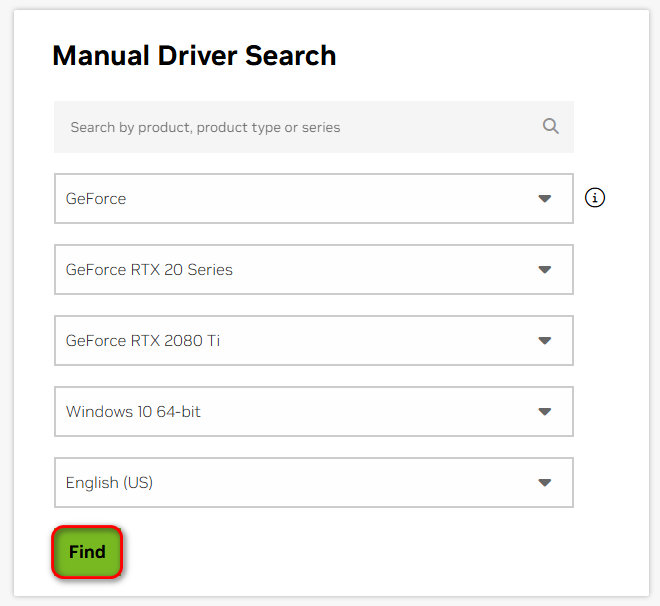Viewport: 660px width, 606px height.
Task: Expand the GeForce RTX 20 Series dropdown
Action: [314, 269]
